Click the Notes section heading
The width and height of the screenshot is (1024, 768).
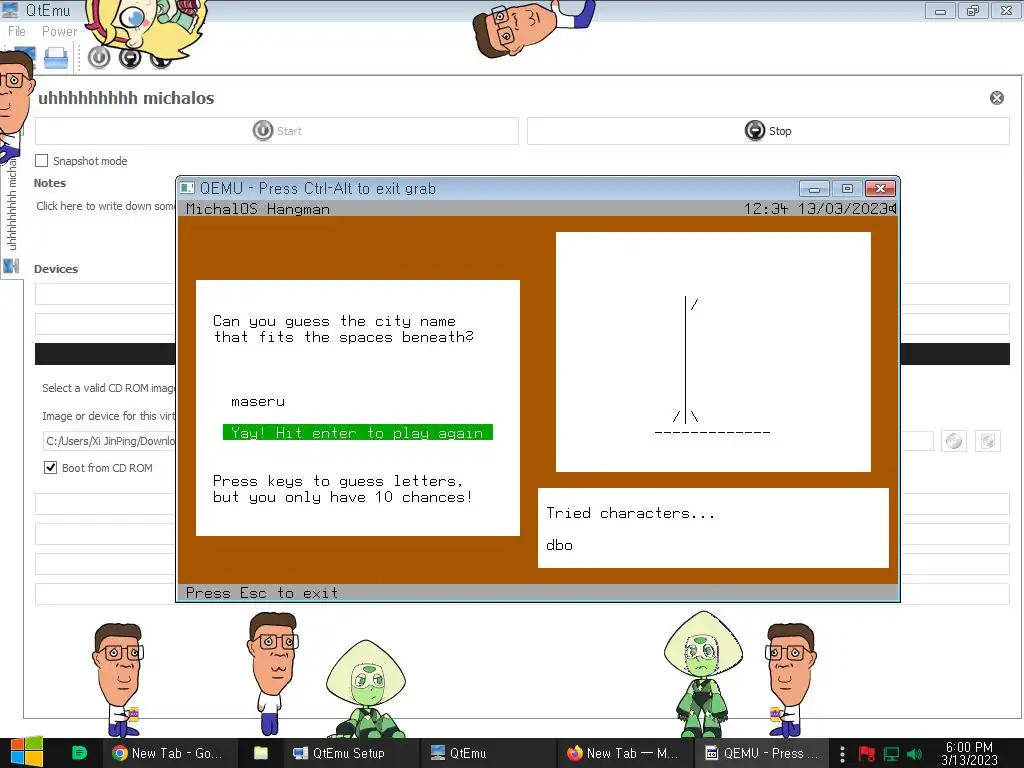pyautogui.click(x=50, y=183)
